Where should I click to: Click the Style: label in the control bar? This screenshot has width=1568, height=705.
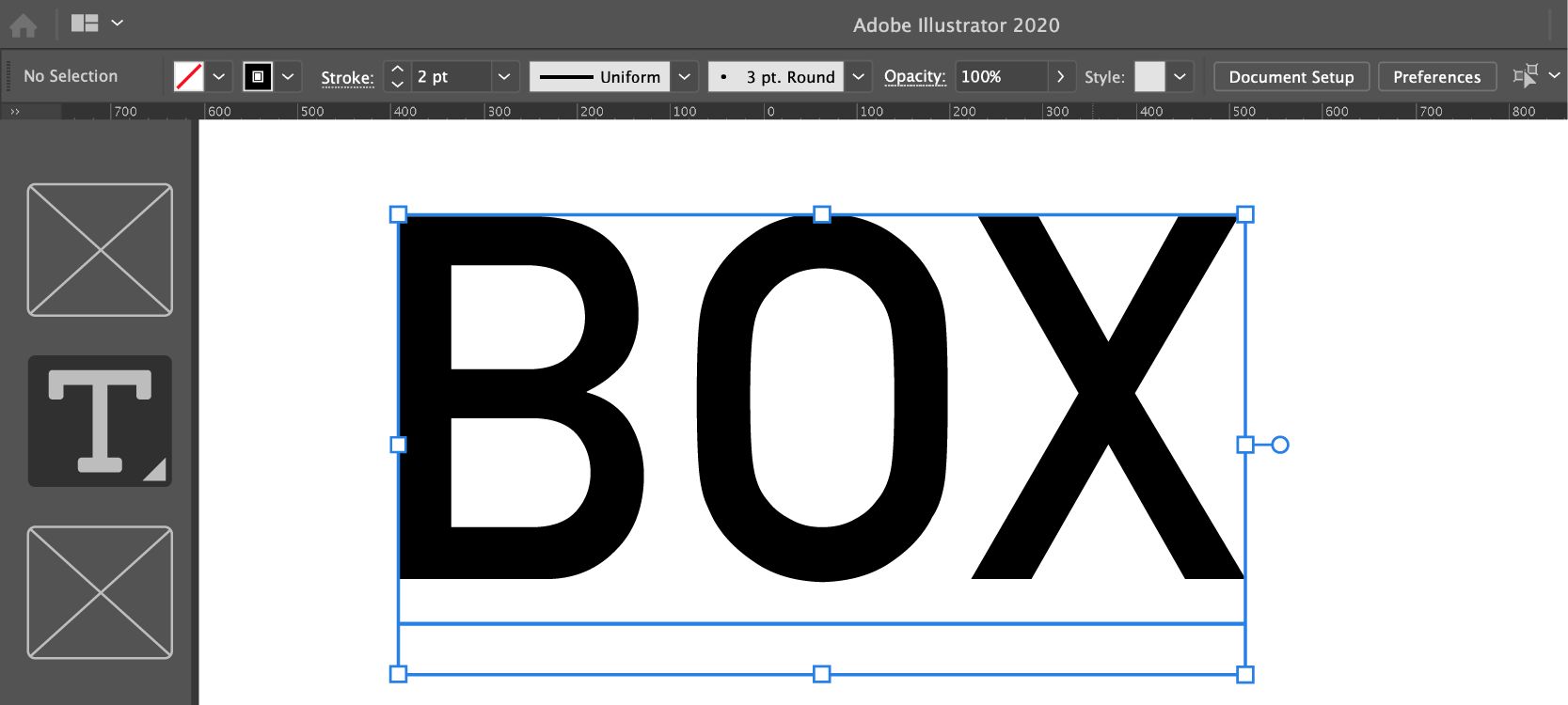tap(1104, 77)
